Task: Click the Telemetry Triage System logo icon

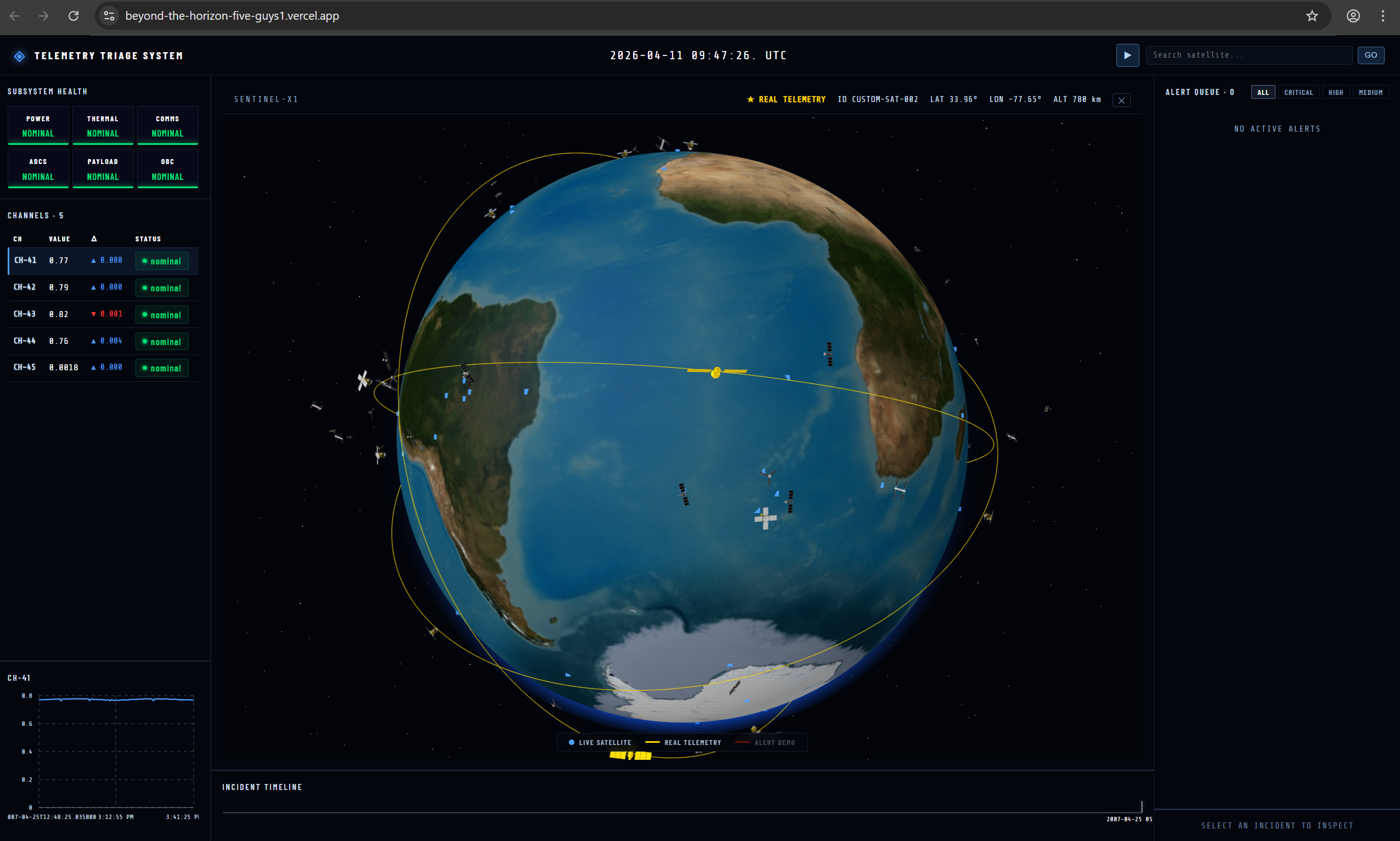Action: pyautogui.click(x=19, y=56)
